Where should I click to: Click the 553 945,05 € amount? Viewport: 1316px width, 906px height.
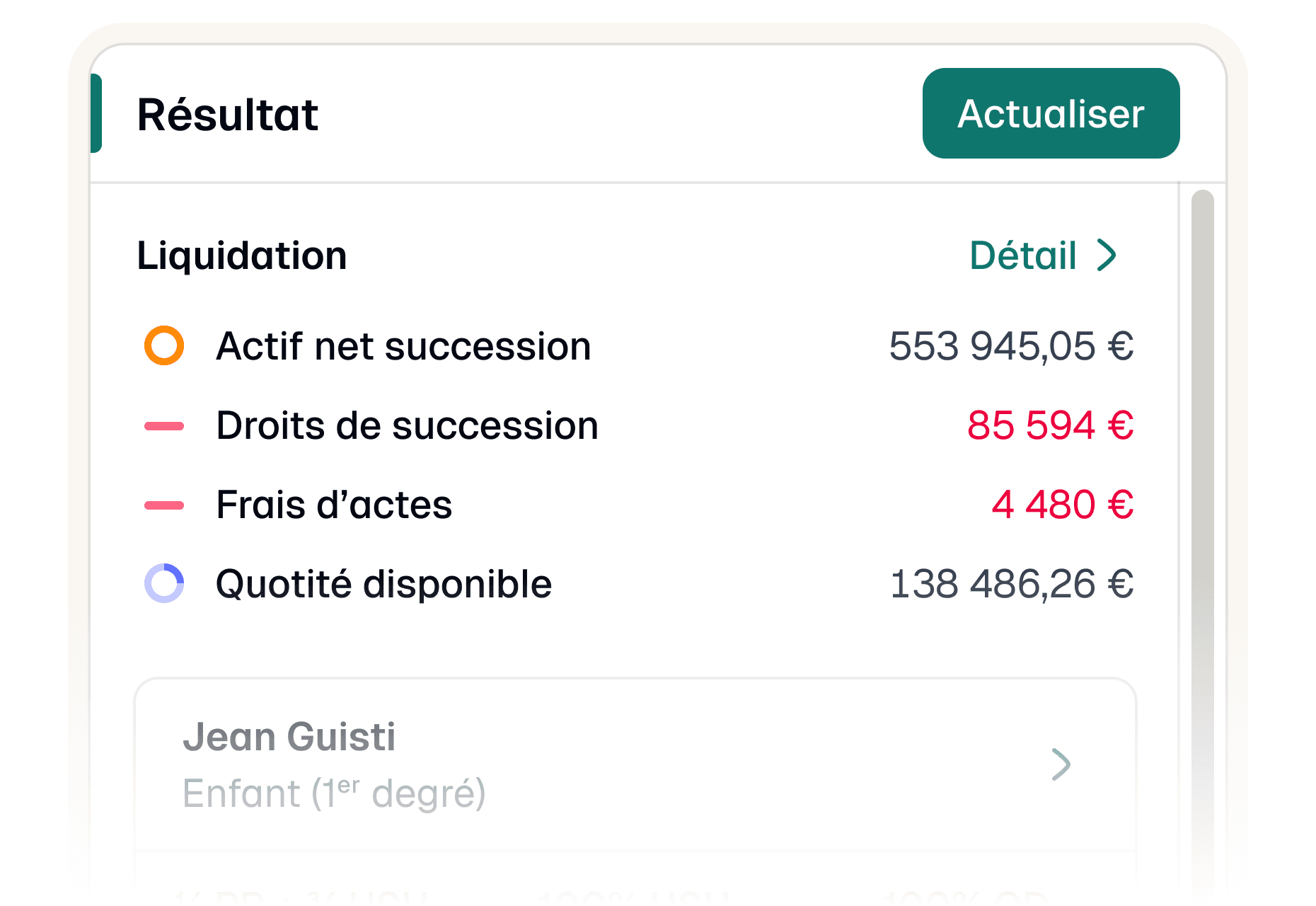[x=1011, y=346]
